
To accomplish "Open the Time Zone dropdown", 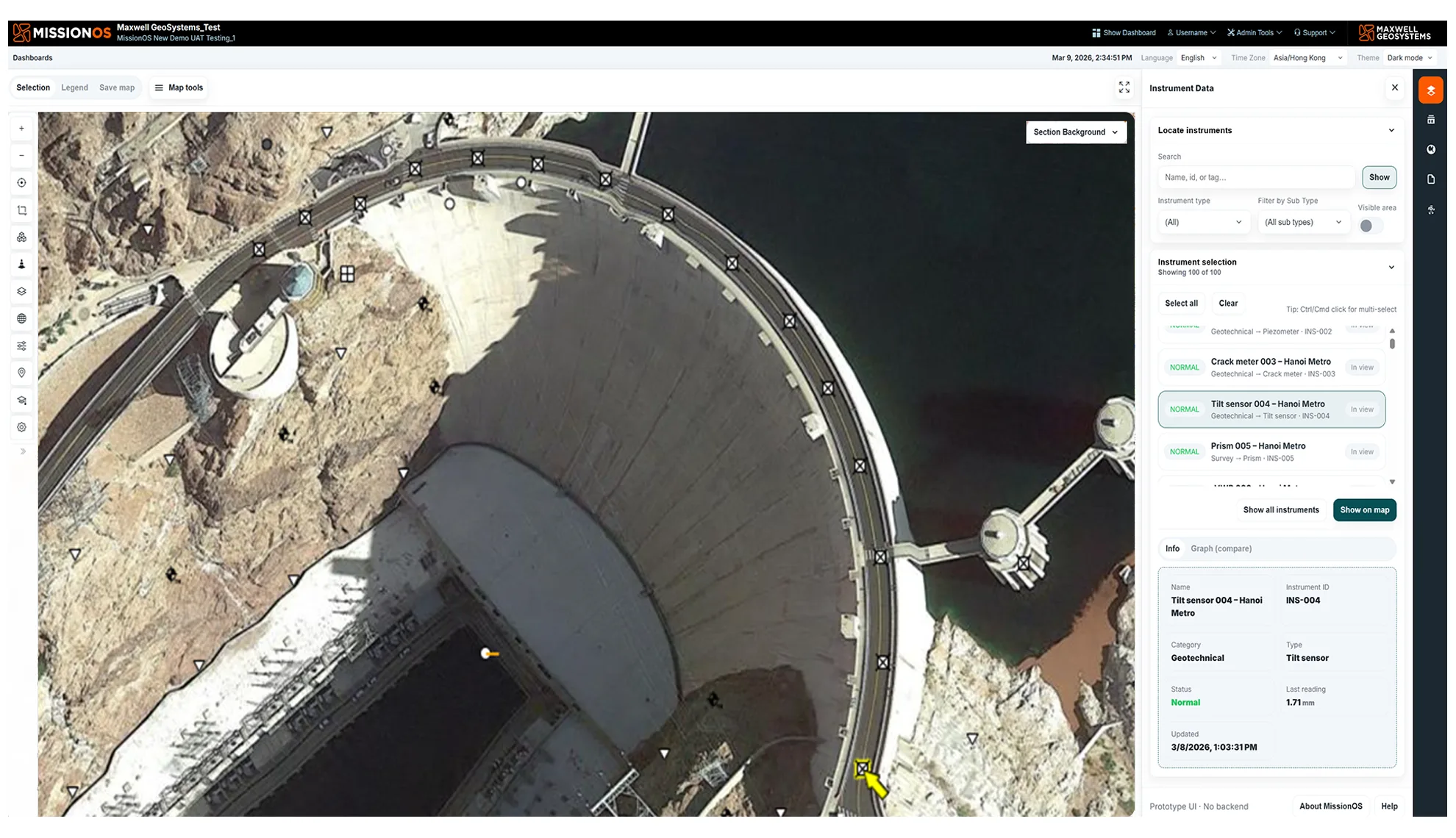I will point(1307,58).
